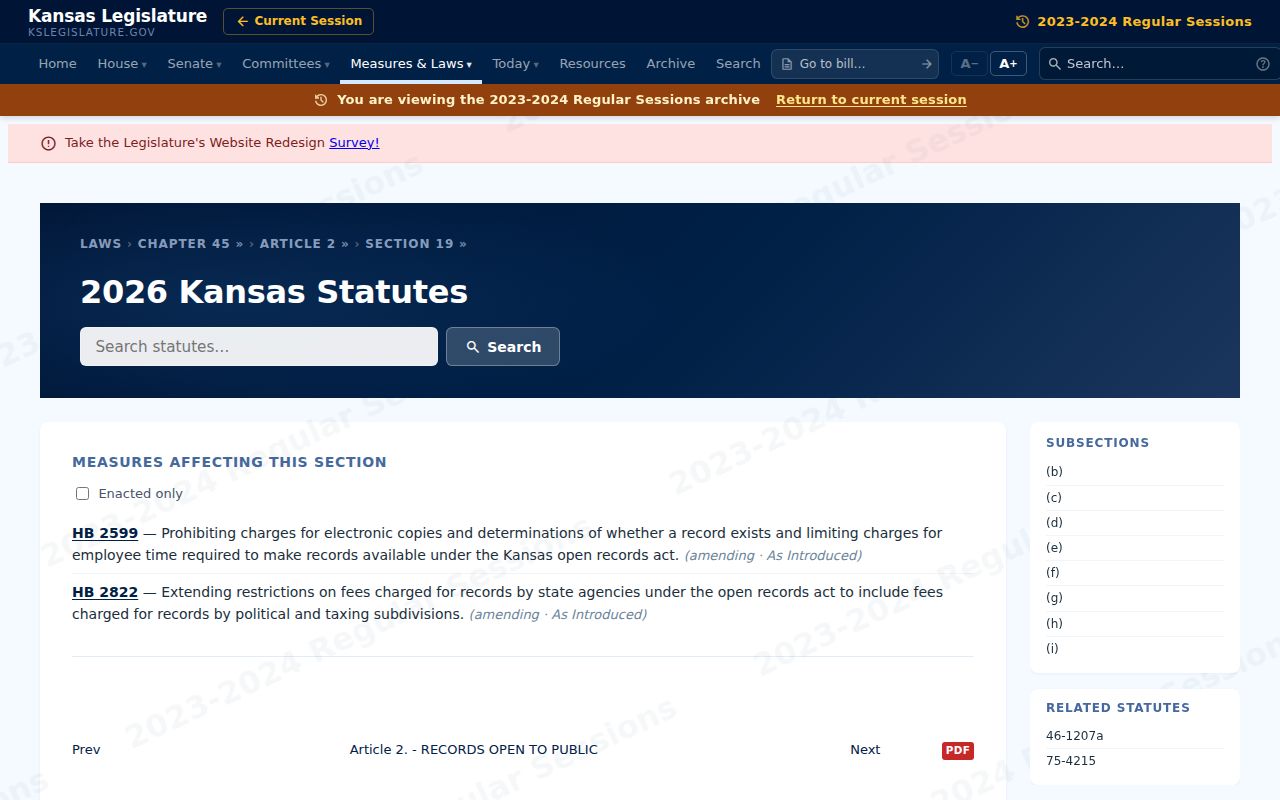
Task: Click the back-arrow Current Session button
Action: [x=298, y=21]
